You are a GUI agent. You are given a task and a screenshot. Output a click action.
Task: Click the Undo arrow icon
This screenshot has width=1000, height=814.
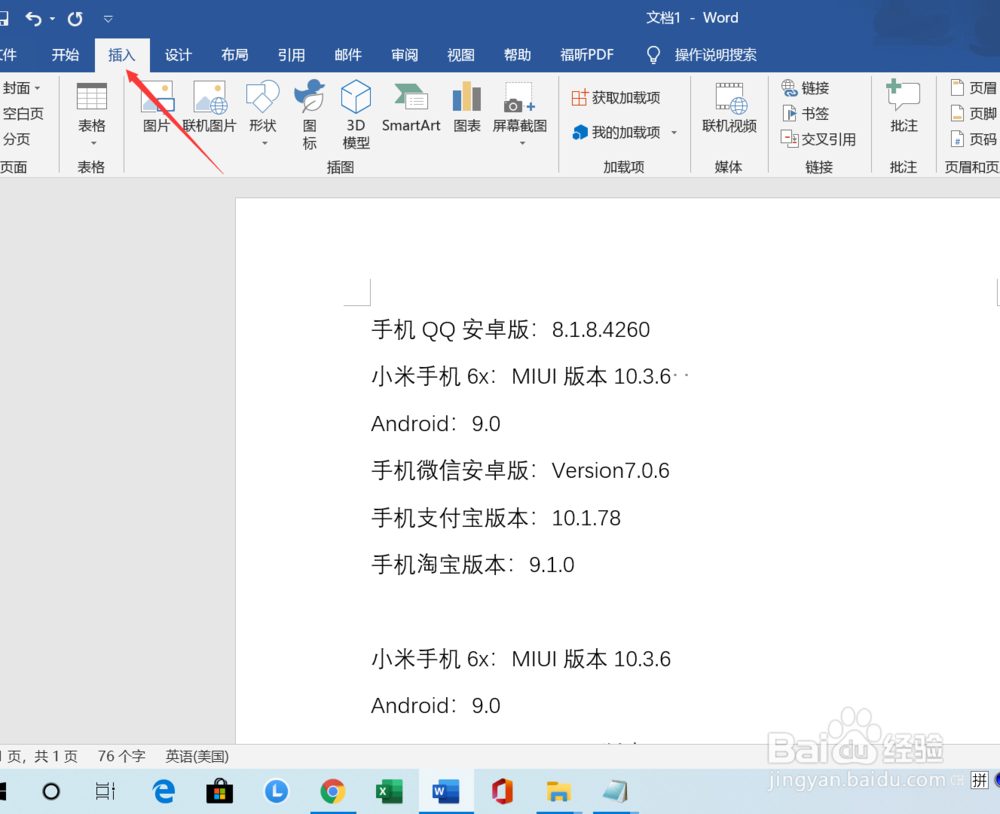[34, 18]
